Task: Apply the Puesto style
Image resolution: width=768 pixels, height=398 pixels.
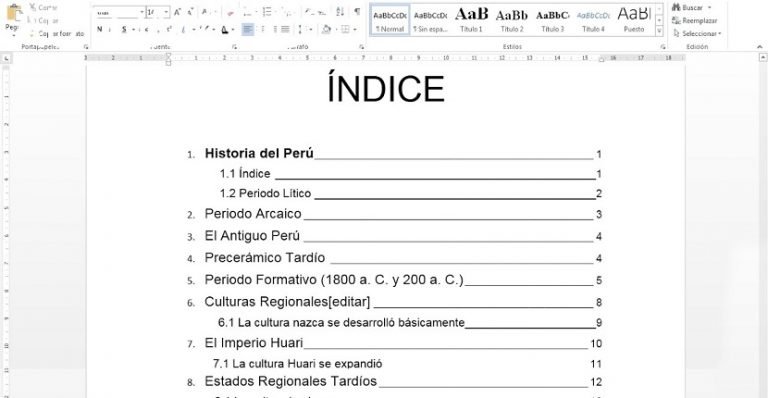Action: pyautogui.click(x=634, y=21)
